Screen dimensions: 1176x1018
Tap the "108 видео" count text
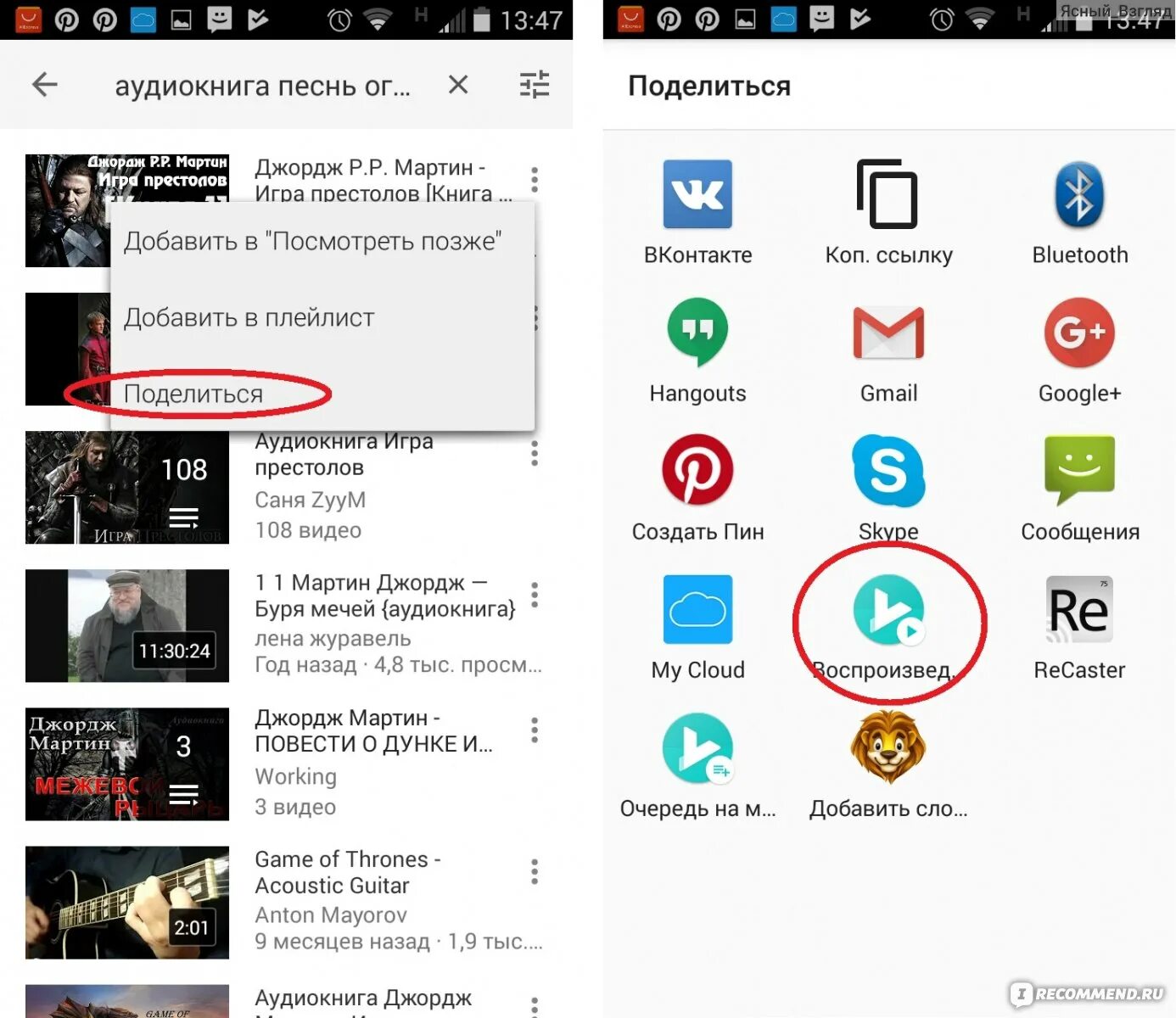[308, 530]
